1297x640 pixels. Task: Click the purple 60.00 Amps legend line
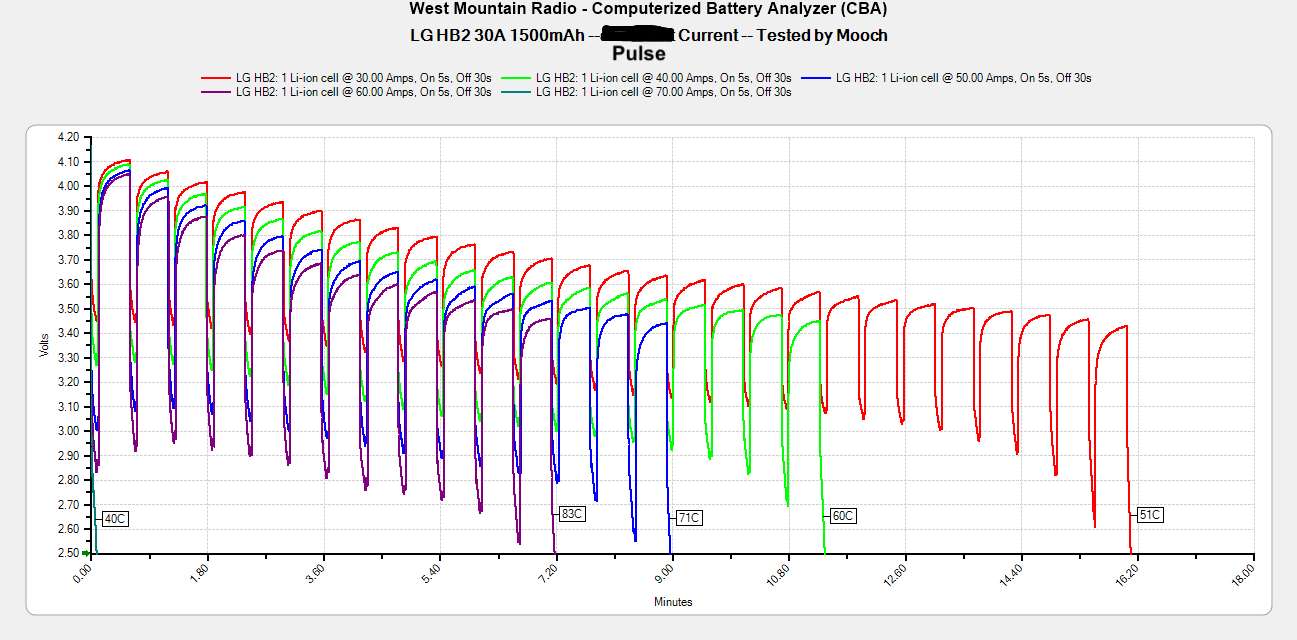click(x=216, y=92)
